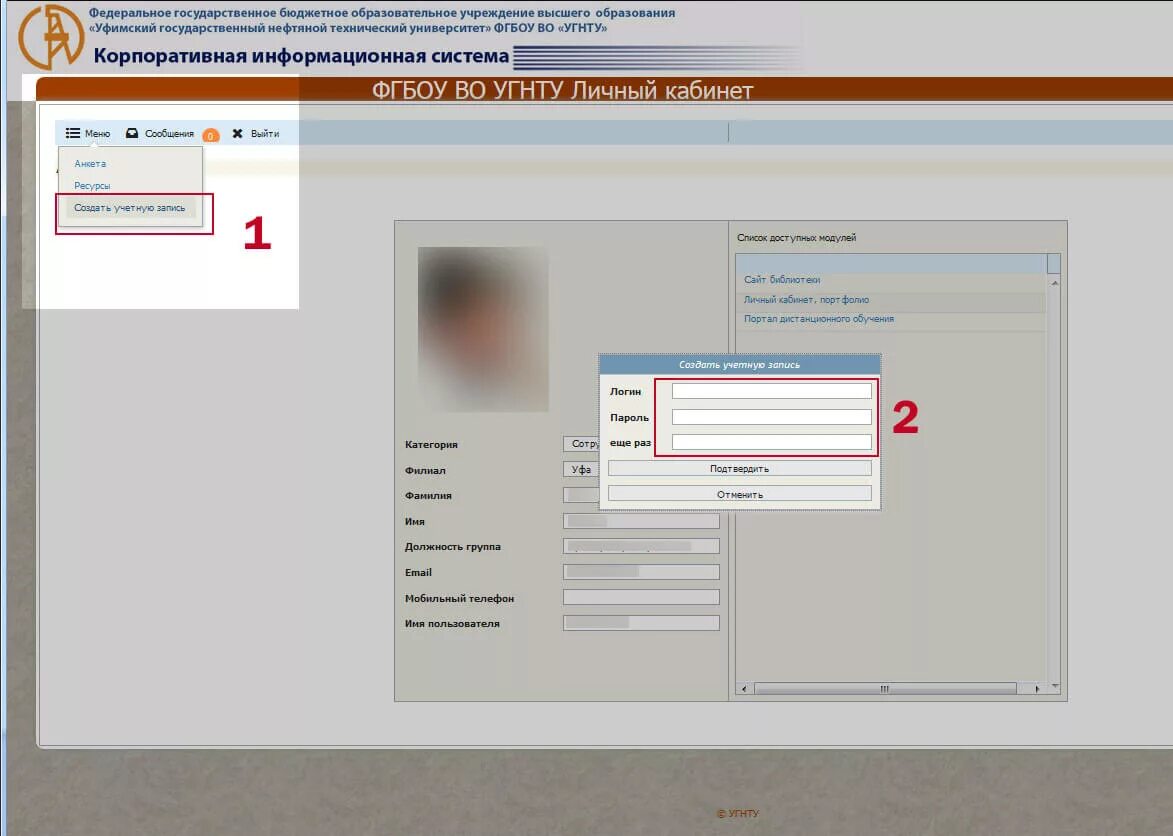Click the Выйти logout text
Viewport: 1173px width, 836px height.
[265, 134]
